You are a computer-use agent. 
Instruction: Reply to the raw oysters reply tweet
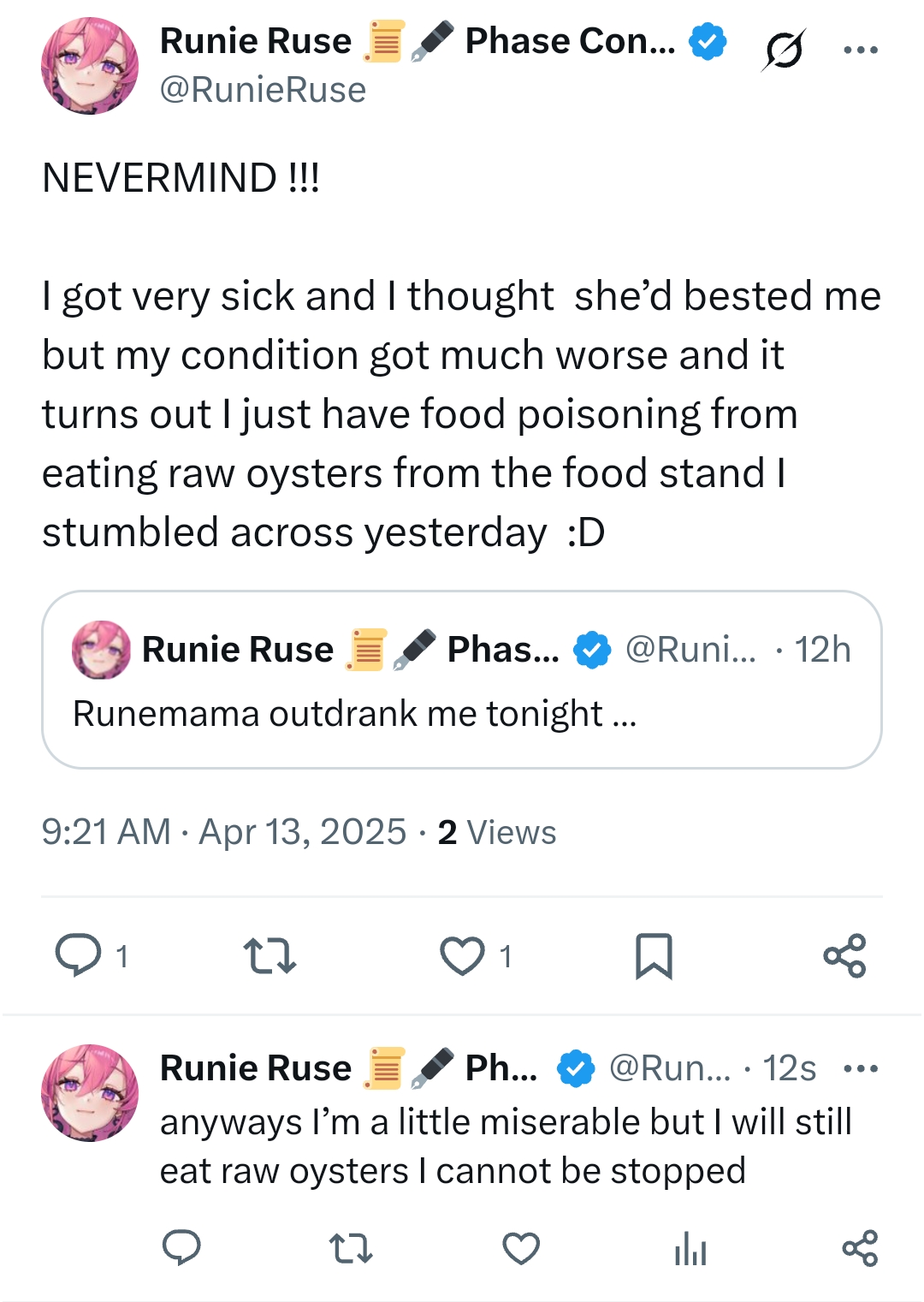181,1248
